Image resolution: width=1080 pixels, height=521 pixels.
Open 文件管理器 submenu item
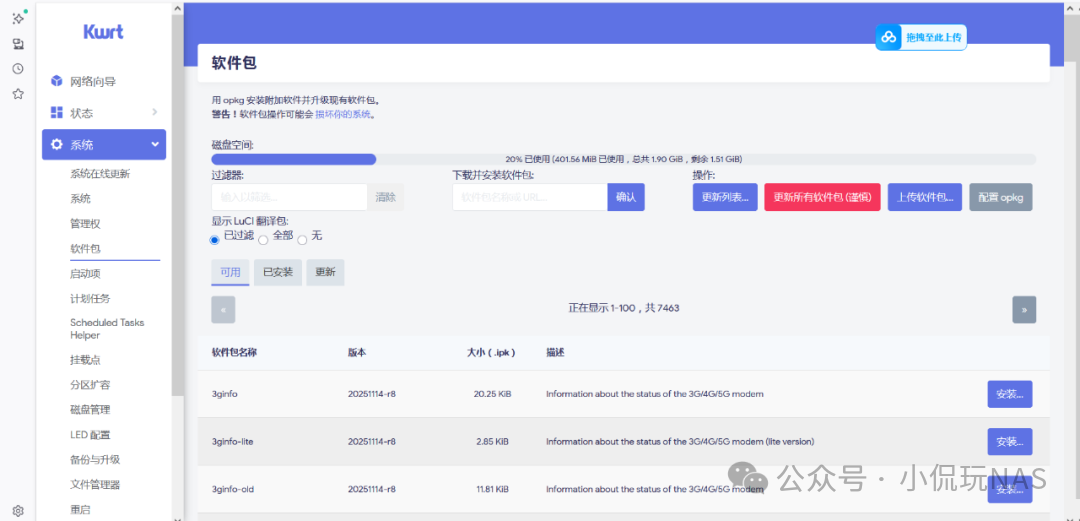94,484
